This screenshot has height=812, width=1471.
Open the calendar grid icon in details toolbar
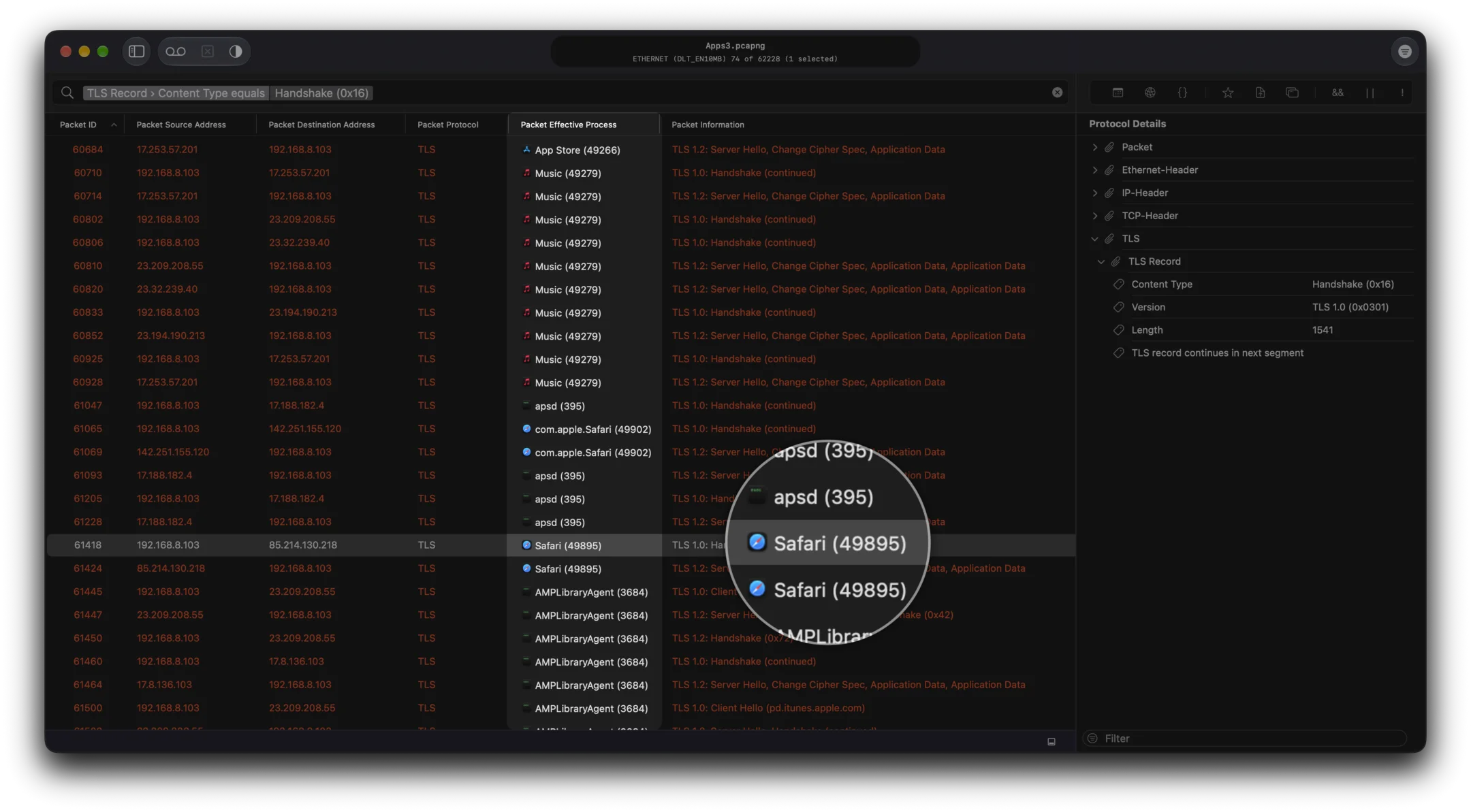click(1118, 93)
